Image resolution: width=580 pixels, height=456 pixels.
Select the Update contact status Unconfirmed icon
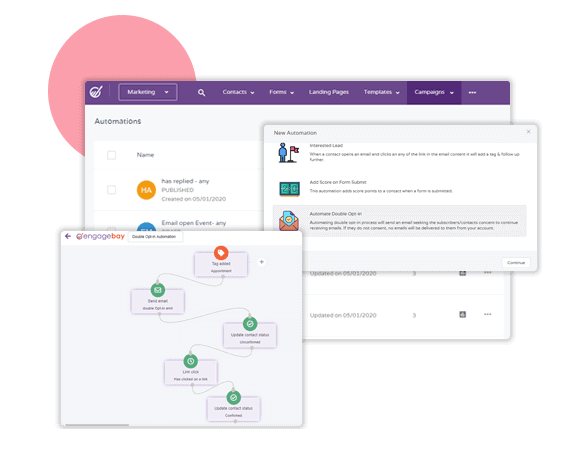(x=250, y=324)
